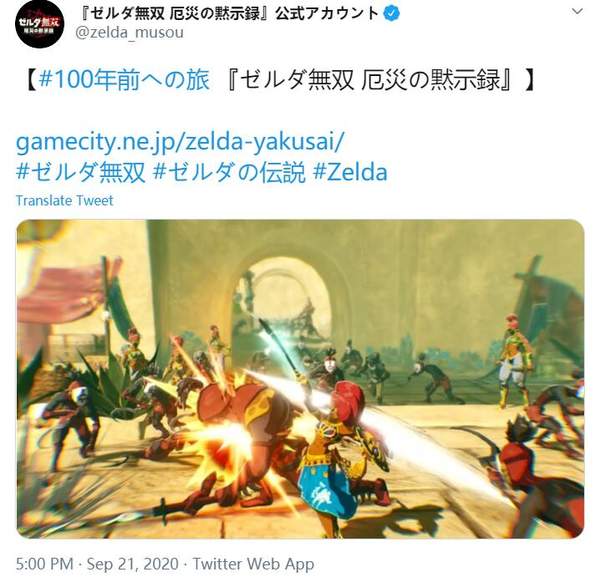Viewport: 600px width, 577px height.
Task: Expand the tweet options chevron menu
Action: 577,11
